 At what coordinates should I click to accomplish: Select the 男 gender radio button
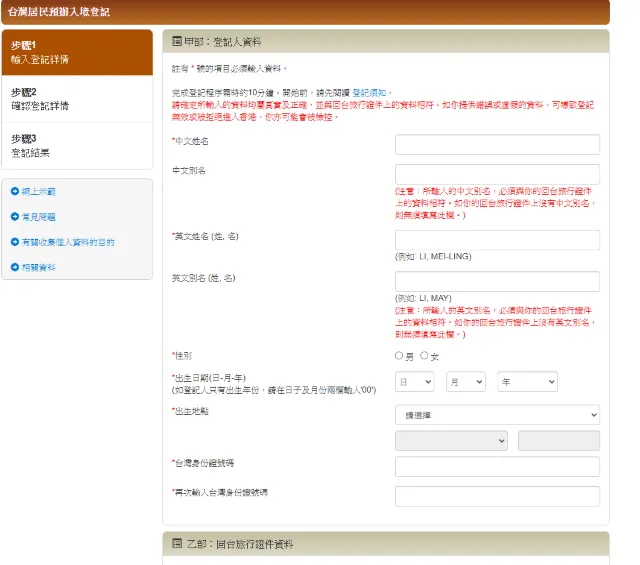point(400,355)
